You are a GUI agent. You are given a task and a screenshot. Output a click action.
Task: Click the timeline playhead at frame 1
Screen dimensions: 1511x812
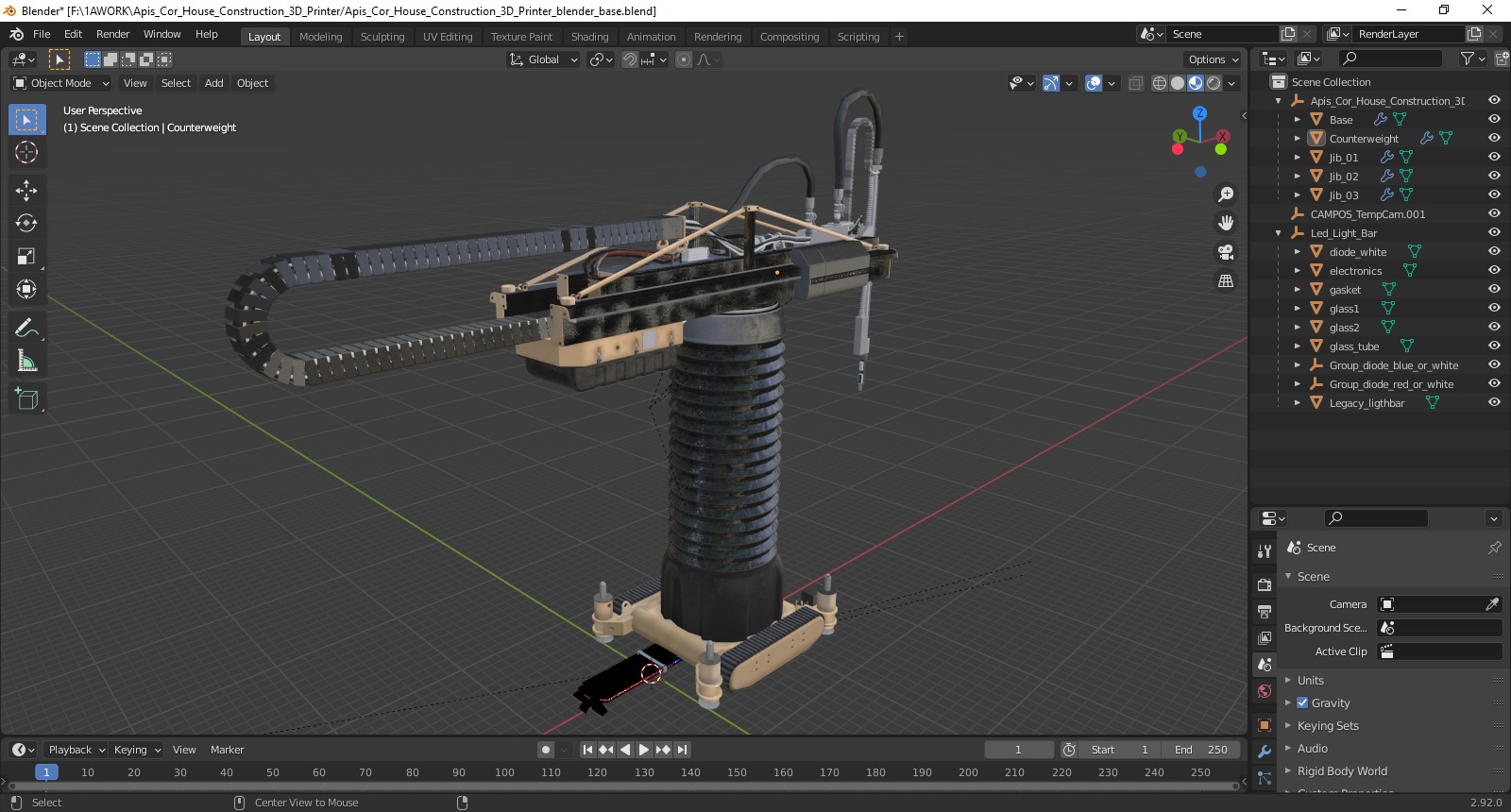coord(46,772)
